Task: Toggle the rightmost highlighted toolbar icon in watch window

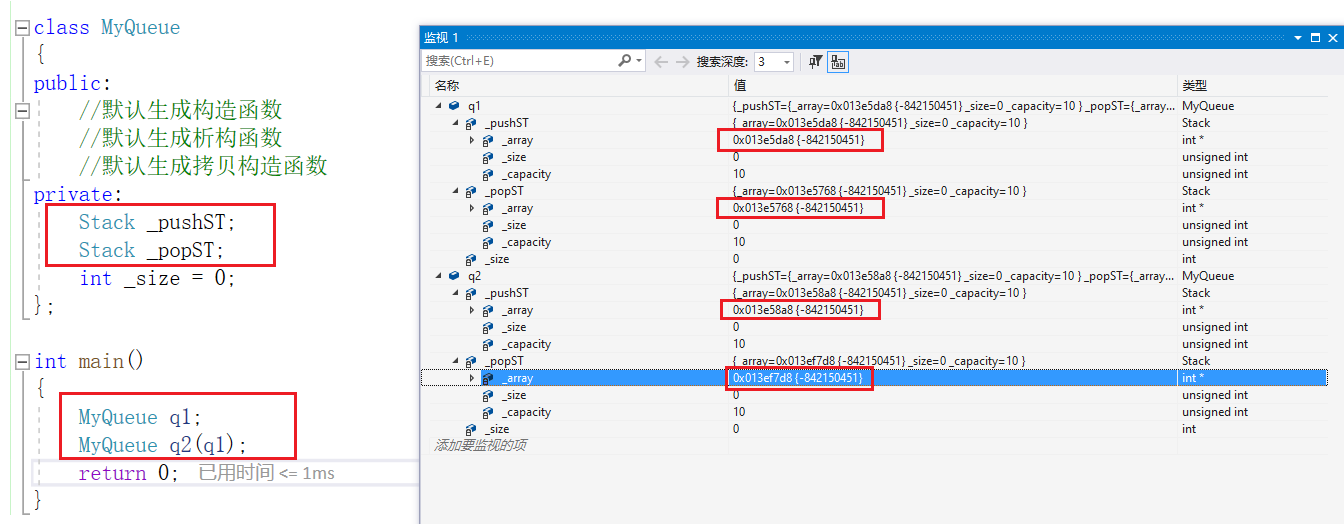Action: point(838,62)
